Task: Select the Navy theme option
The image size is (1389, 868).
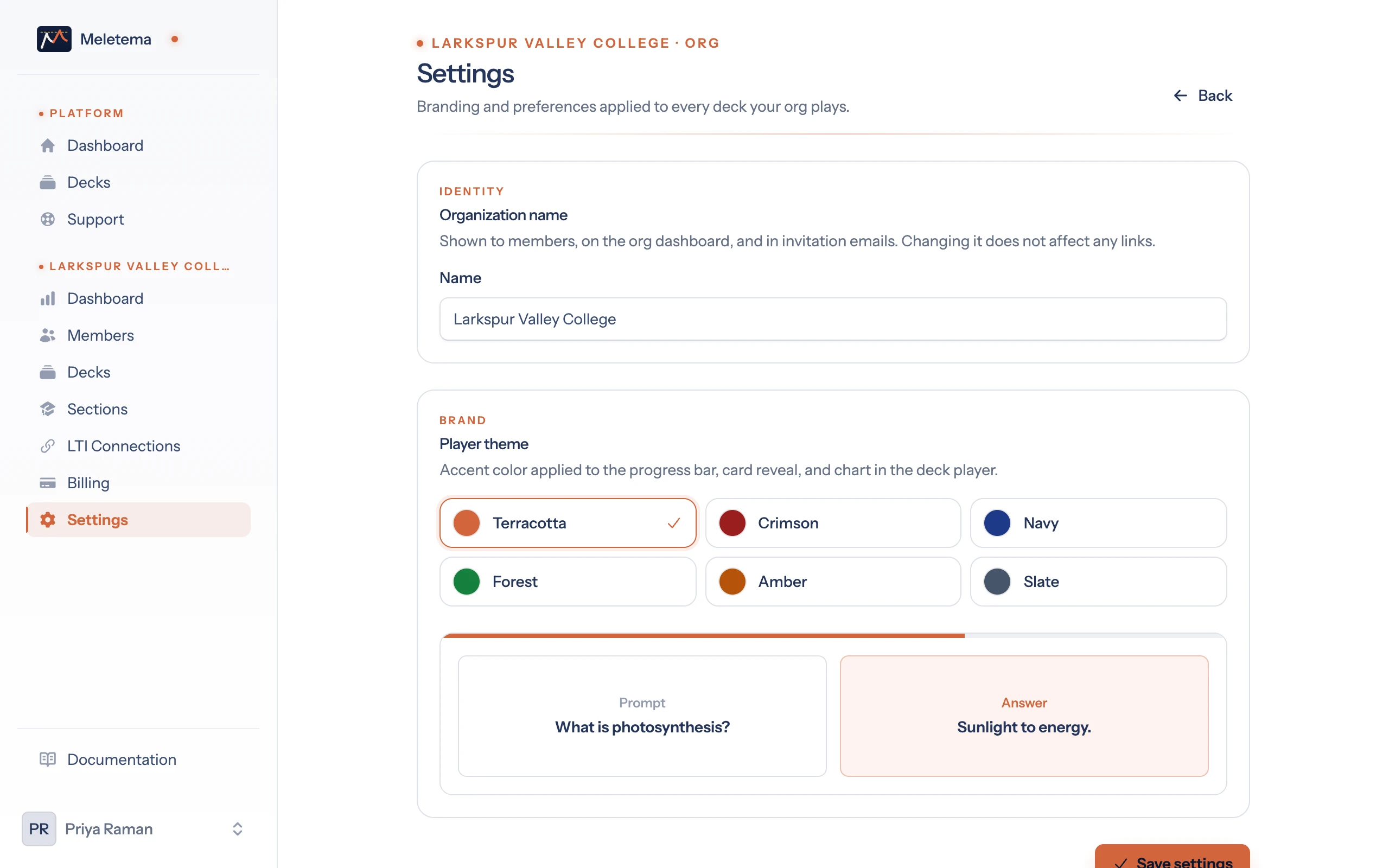Action: tap(1098, 523)
